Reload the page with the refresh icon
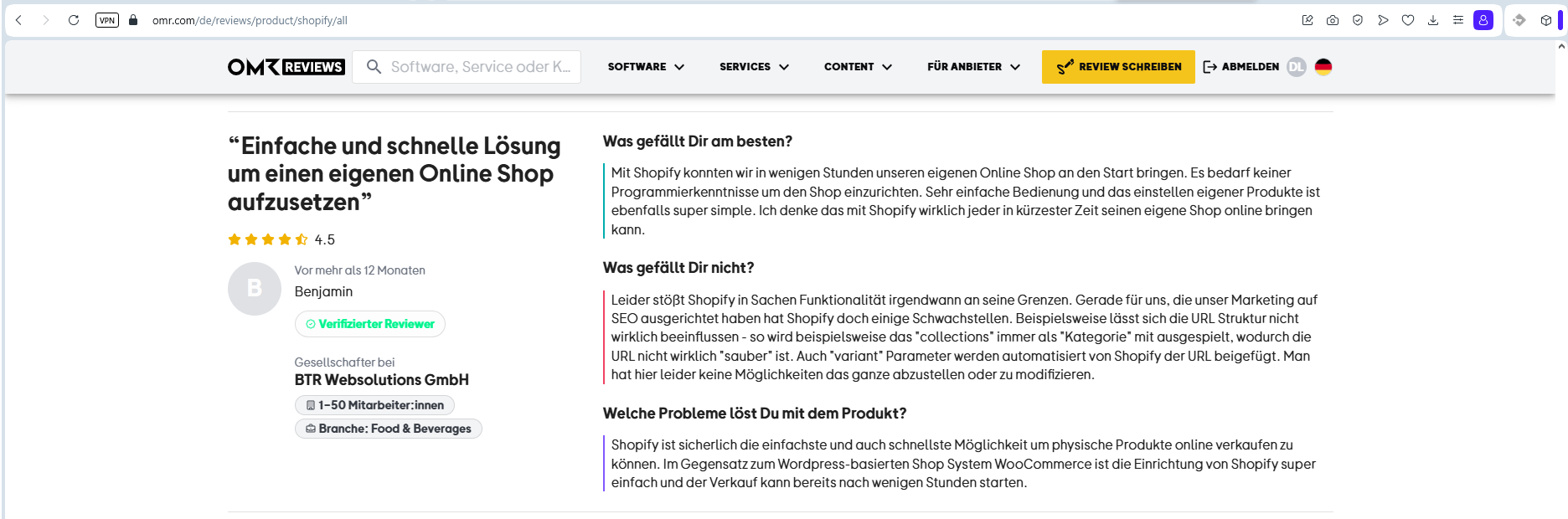This screenshot has height=519, width=1568. (74, 20)
